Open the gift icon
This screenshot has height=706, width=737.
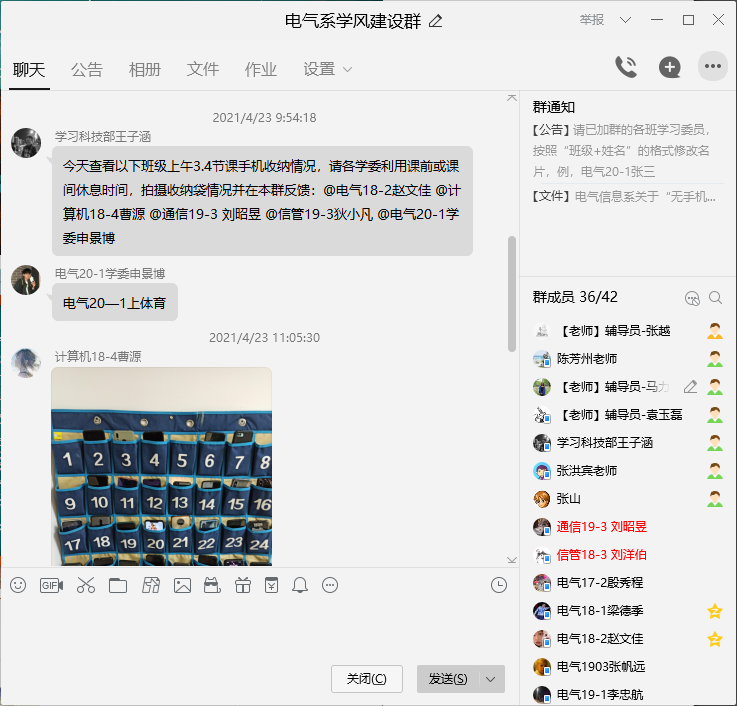pos(243,585)
